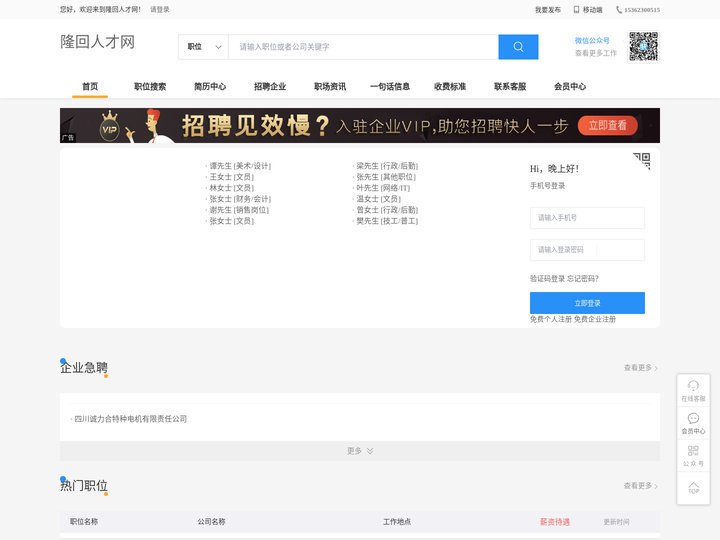Open resume of 温女士 [文员]
The height and width of the screenshot is (540, 720).
point(378,199)
